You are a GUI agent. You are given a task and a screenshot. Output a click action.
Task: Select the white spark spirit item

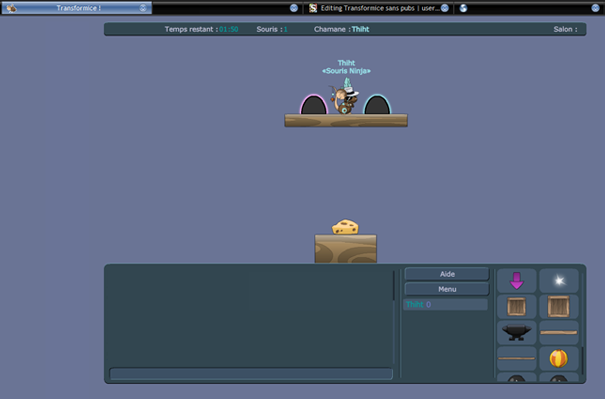tap(559, 281)
